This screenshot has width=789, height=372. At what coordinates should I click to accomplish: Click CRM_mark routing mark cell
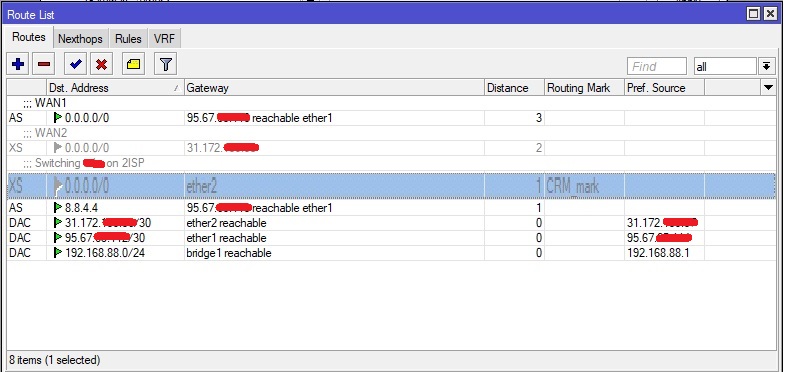584,187
